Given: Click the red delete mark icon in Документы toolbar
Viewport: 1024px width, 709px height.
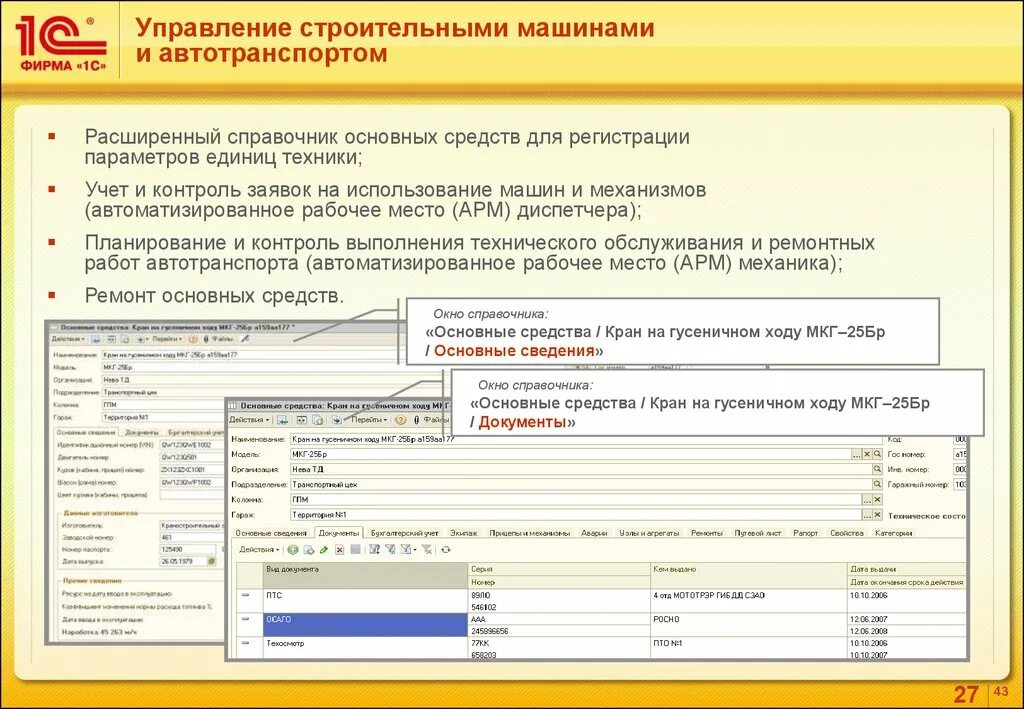Looking at the screenshot, I should click(x=340, y=550).
